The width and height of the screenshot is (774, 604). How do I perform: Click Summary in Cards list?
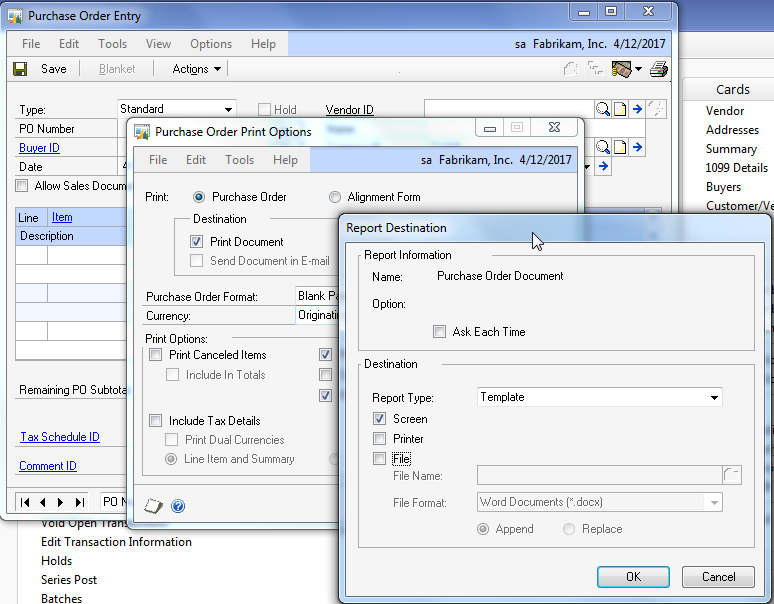pyautogui.click(x=731, y=149)
